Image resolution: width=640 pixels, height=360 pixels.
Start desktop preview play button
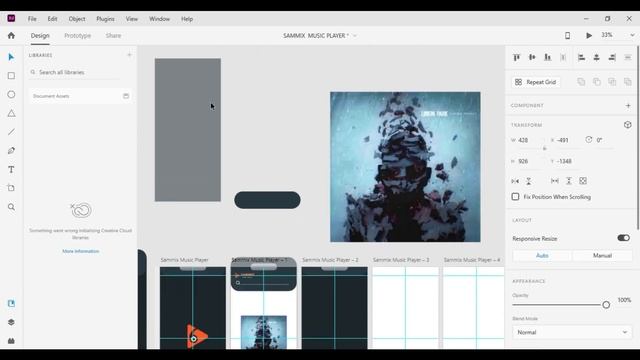click(589, 36)
